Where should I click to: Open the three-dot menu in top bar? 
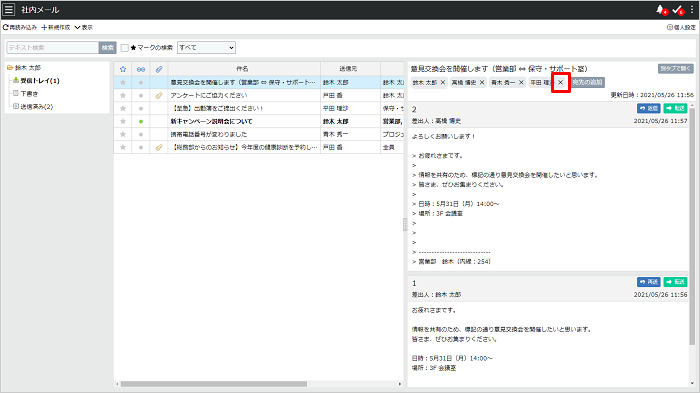(x=692, y=9)
